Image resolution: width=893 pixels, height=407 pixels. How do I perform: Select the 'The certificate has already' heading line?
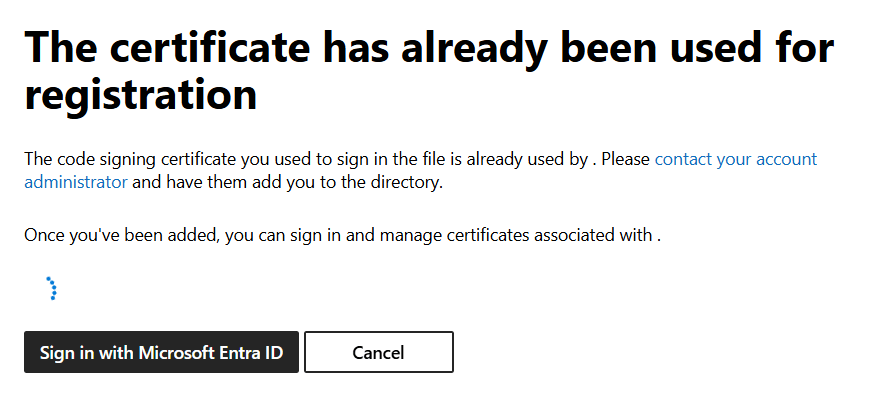429,47
